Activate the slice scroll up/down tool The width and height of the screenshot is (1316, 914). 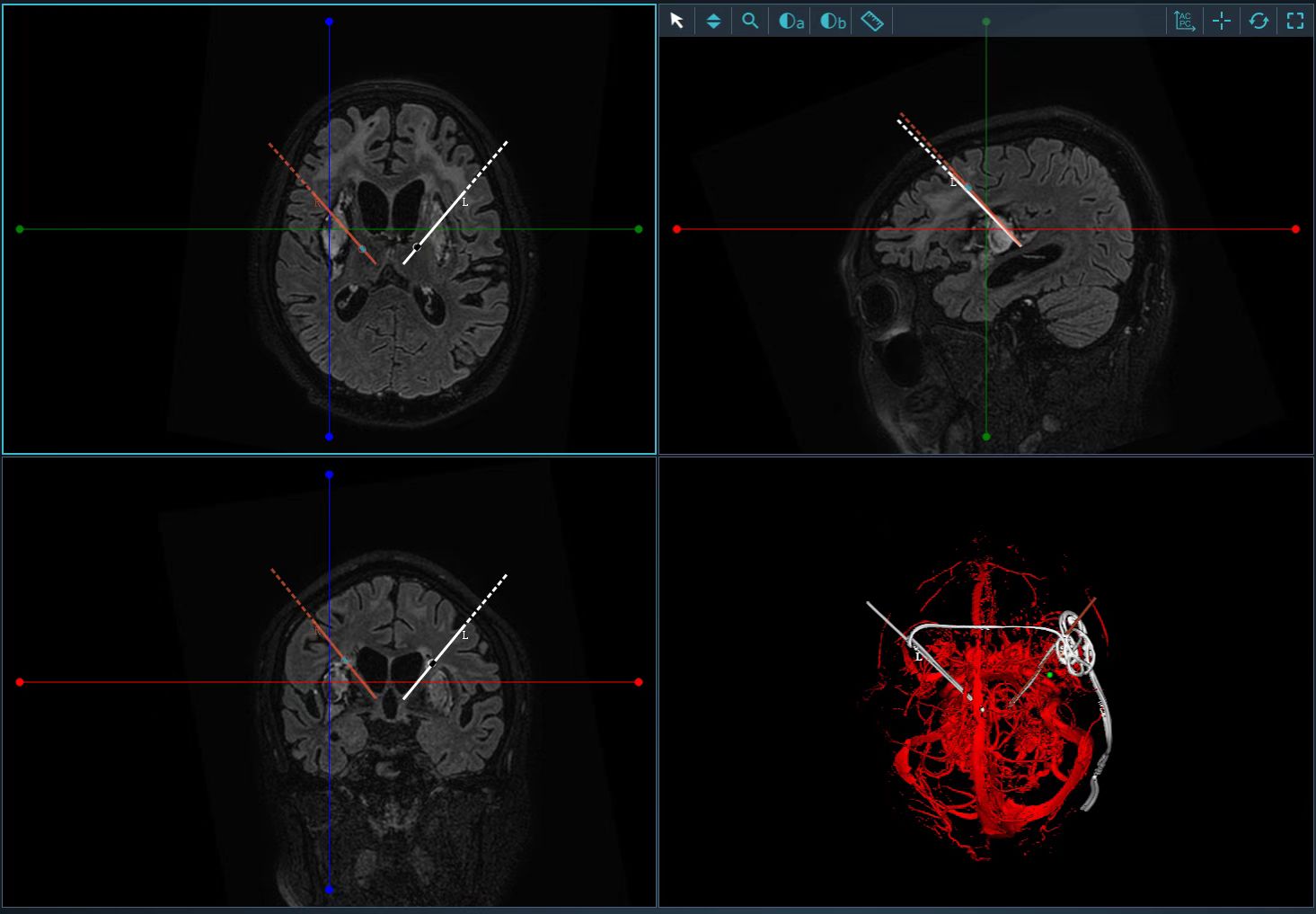713,21
